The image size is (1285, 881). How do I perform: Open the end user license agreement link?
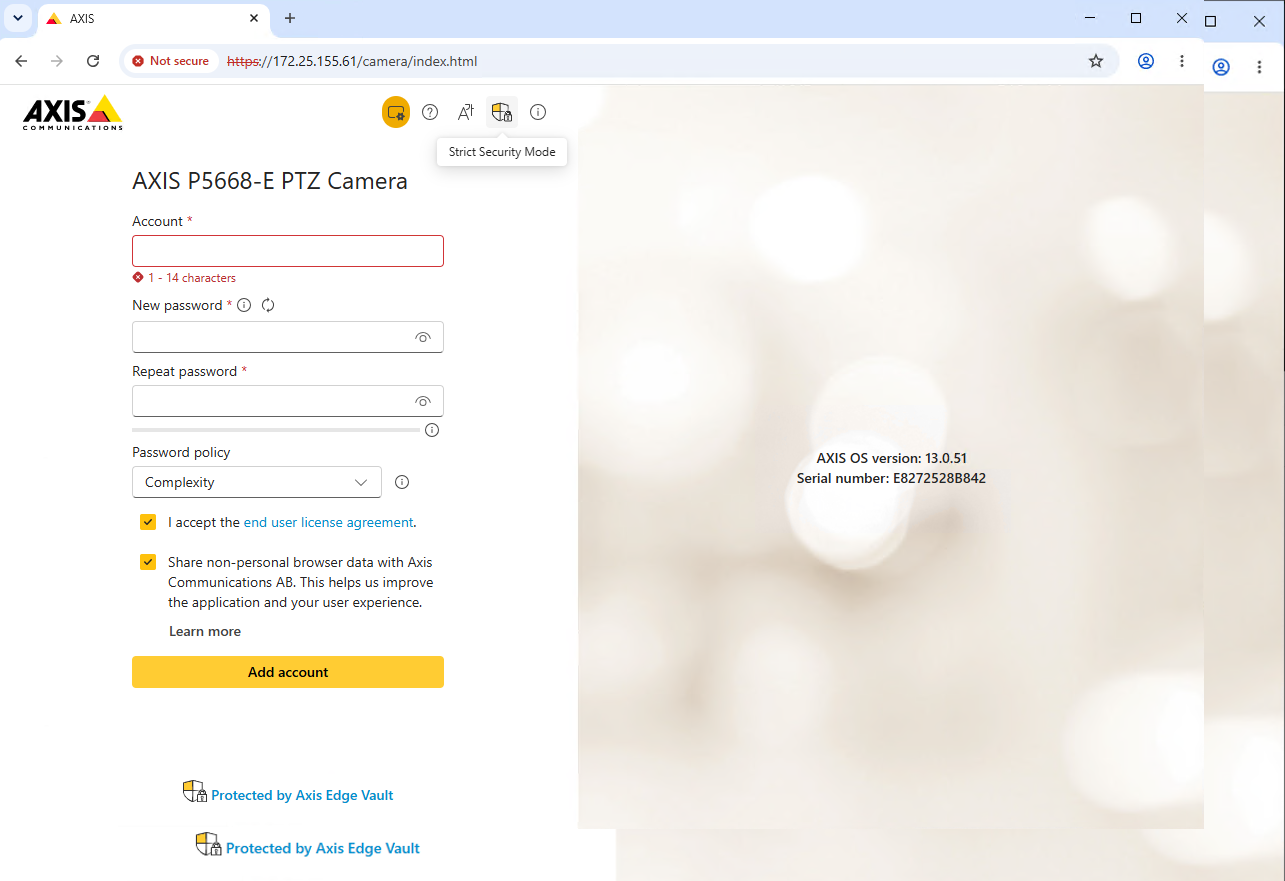328,522
